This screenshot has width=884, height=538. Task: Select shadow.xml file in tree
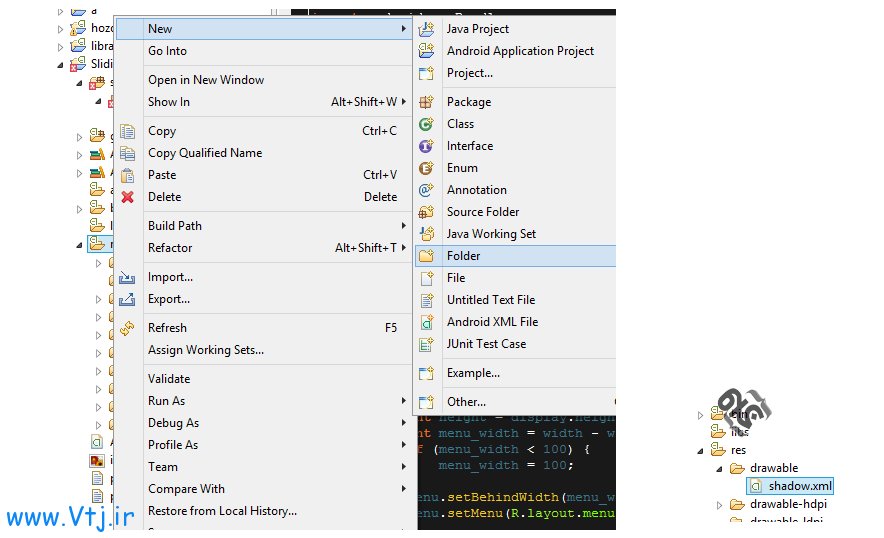[x=800, y=486]
